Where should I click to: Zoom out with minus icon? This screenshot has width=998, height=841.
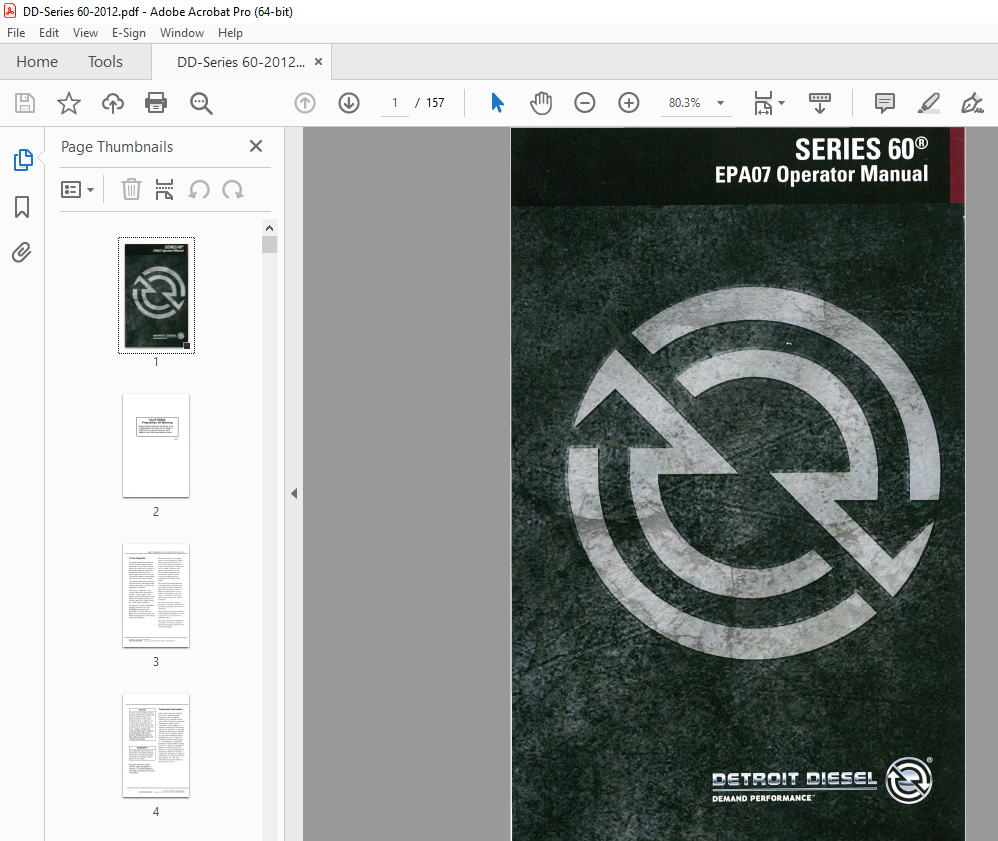coord(584,103)
